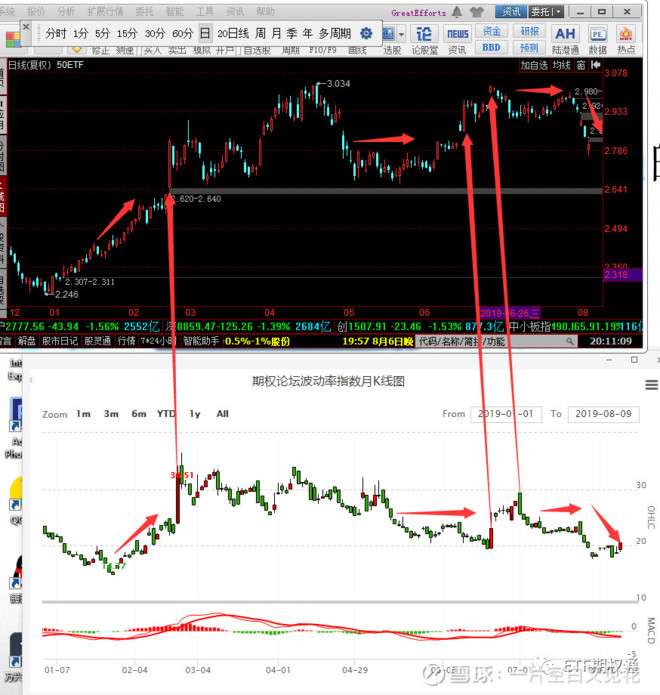660x695 pixels.
Task: Click the 资讯 button in title bar
Action: tap(511, 12)
